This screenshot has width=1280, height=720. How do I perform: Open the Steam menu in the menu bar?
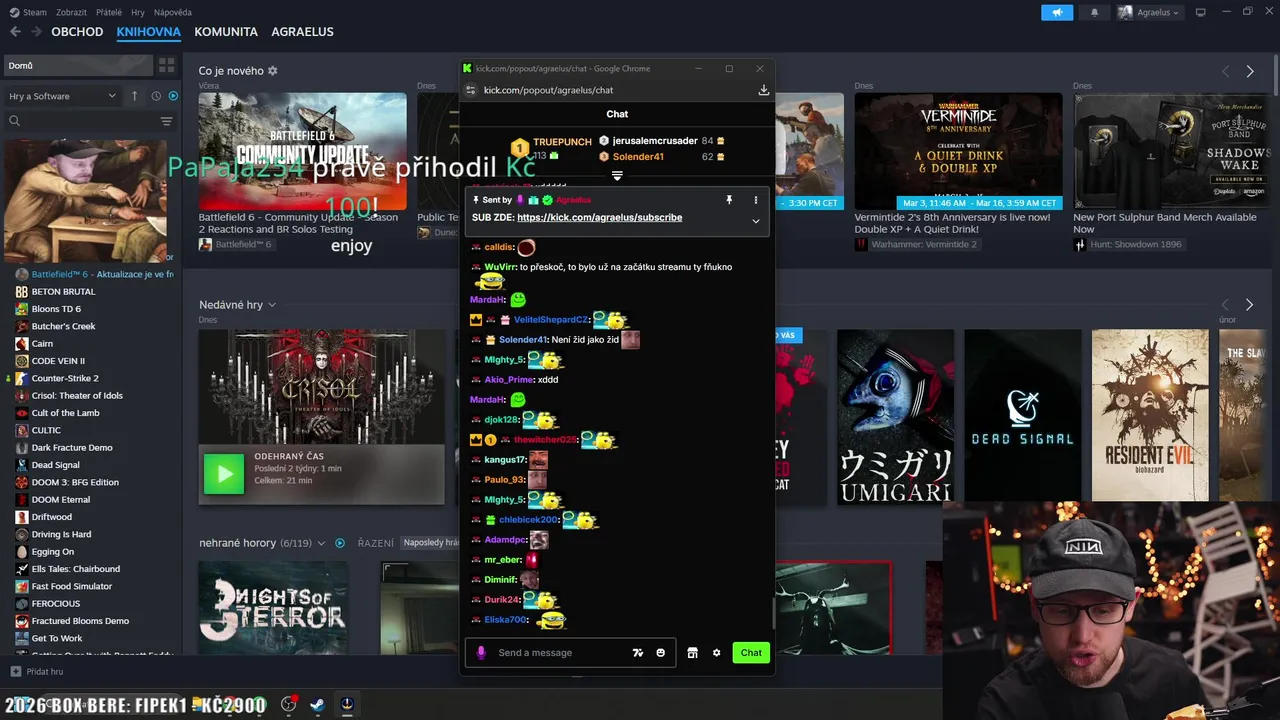[x=34, y=12]
